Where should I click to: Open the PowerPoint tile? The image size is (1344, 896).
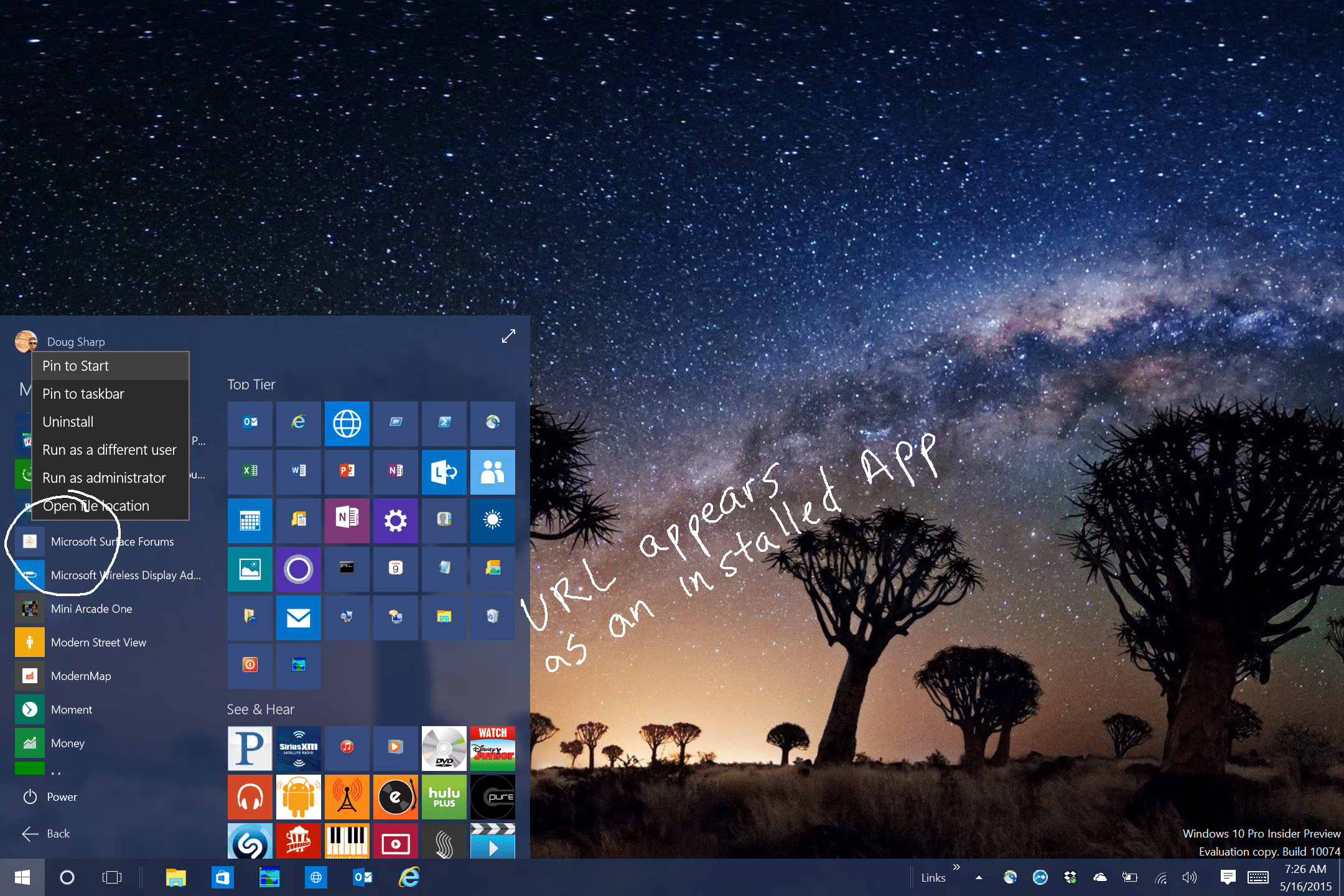coord(347,472)
